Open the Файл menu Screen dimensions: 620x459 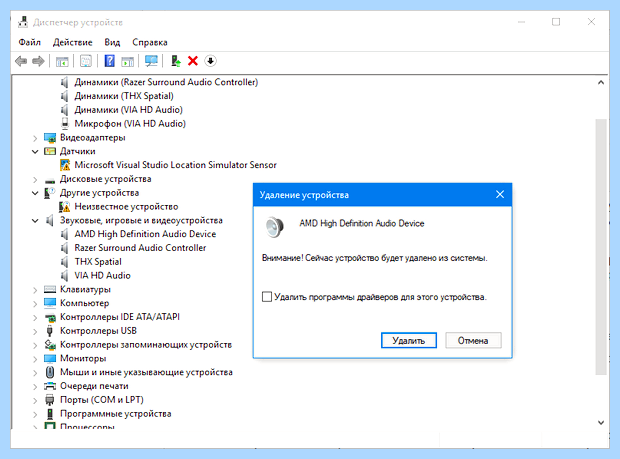coord(30,42)
